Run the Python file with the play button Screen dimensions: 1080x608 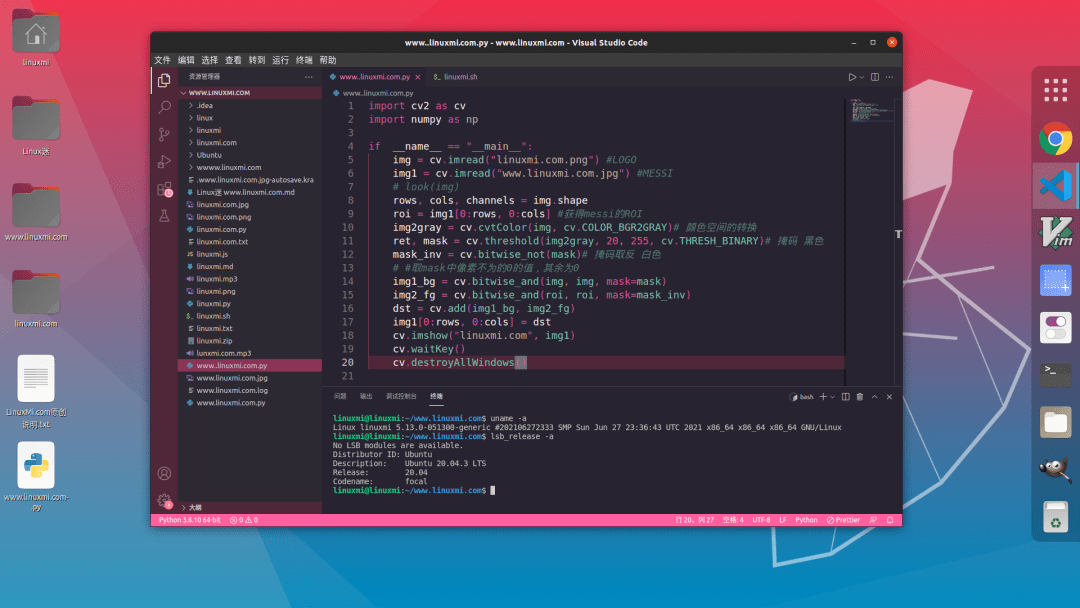pos(851,76)
